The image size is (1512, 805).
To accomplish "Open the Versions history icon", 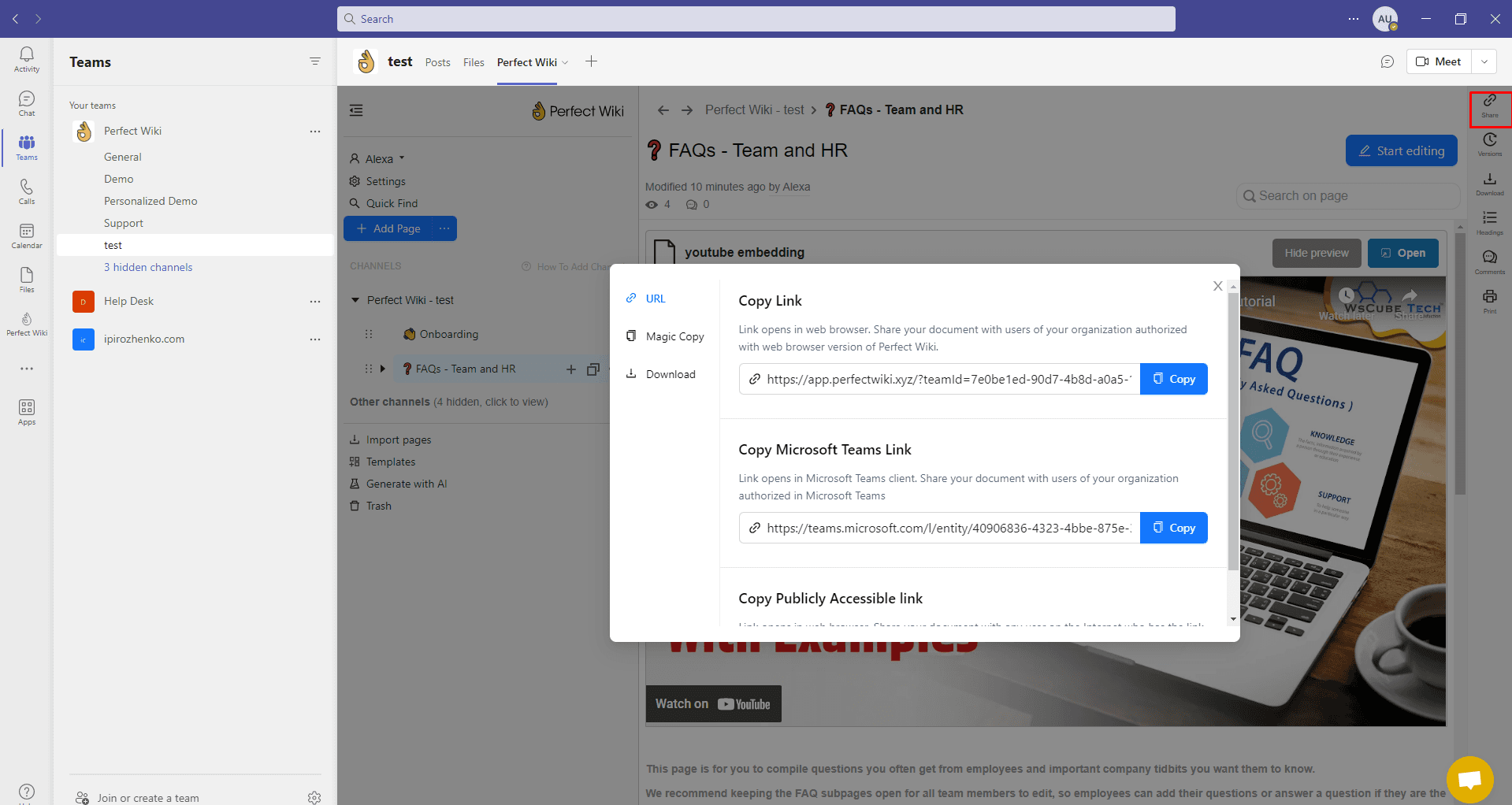I will click(x=1490, y=145).
